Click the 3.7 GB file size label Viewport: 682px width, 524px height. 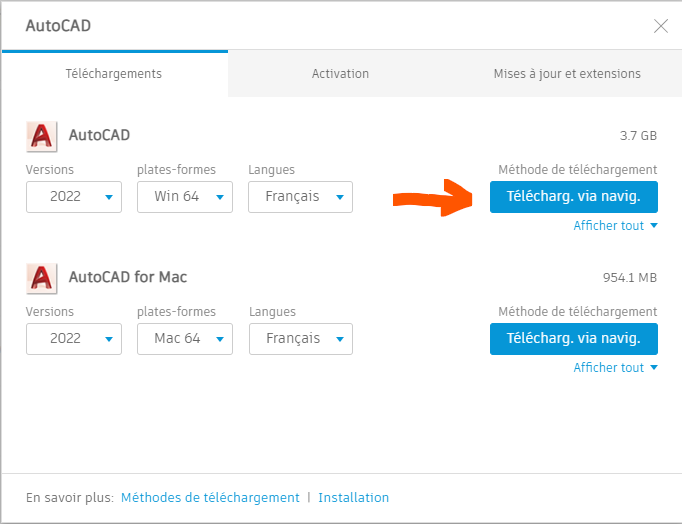(638, 136)
